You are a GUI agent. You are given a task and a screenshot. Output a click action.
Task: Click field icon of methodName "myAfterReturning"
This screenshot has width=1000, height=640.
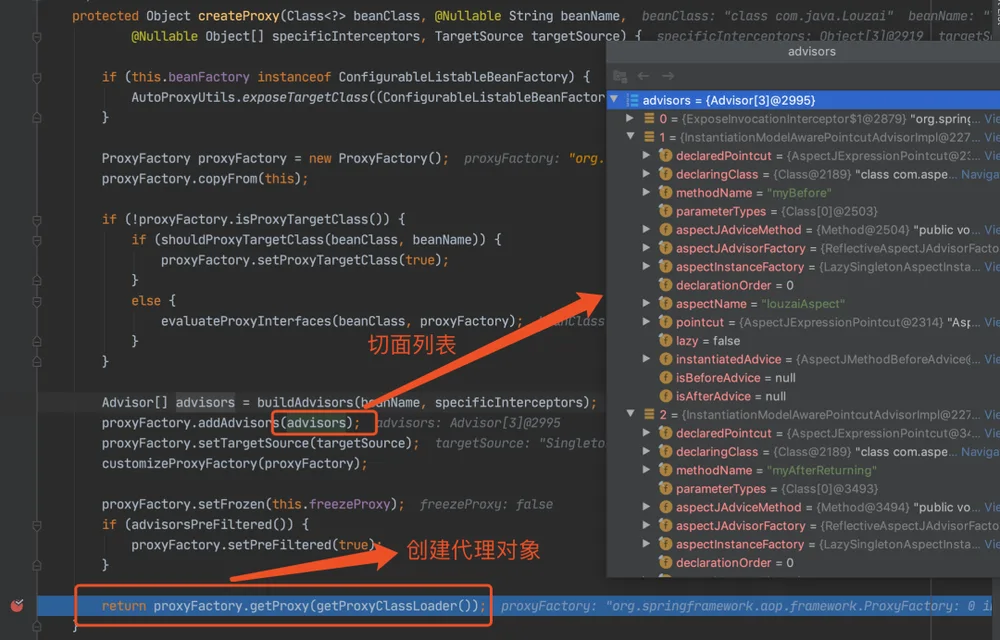(665, 470)
